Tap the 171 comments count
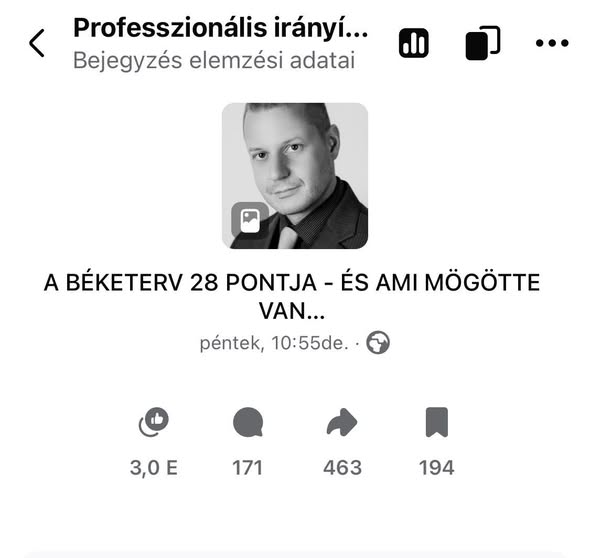Viewport: 590px width, 558px height. (248, 468)
